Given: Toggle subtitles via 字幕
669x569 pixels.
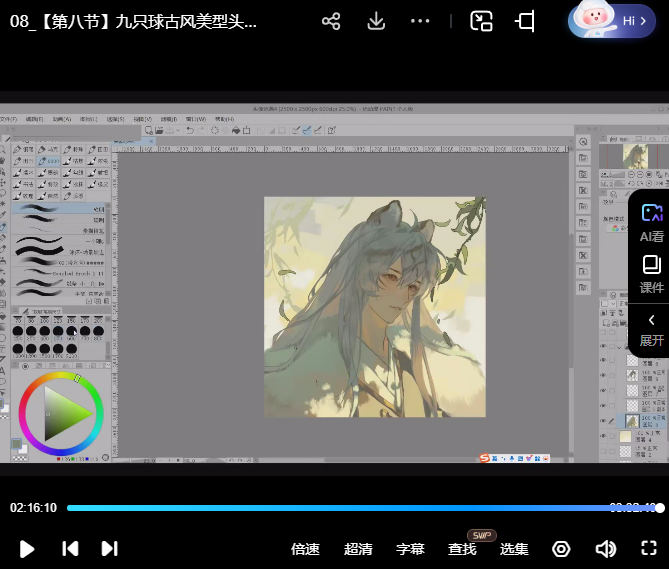Looking at the screenshot, I should (410, 549).
